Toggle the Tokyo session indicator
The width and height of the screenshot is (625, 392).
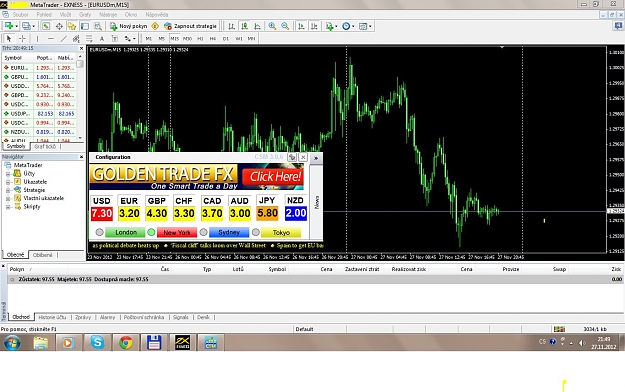(256, 232)
